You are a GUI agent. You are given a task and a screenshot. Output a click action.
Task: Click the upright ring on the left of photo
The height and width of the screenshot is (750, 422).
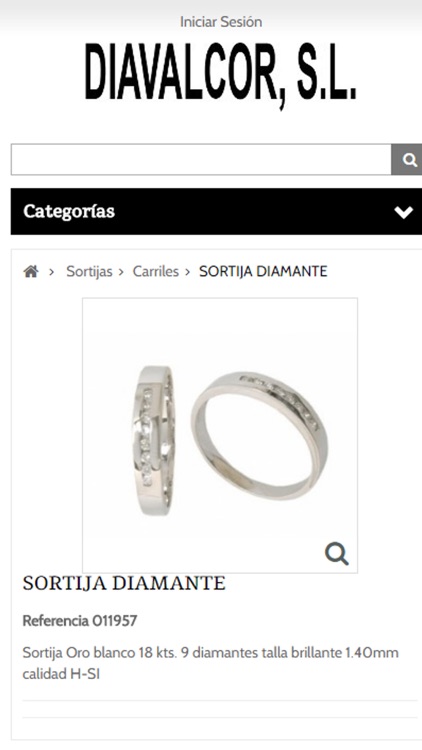154,441
